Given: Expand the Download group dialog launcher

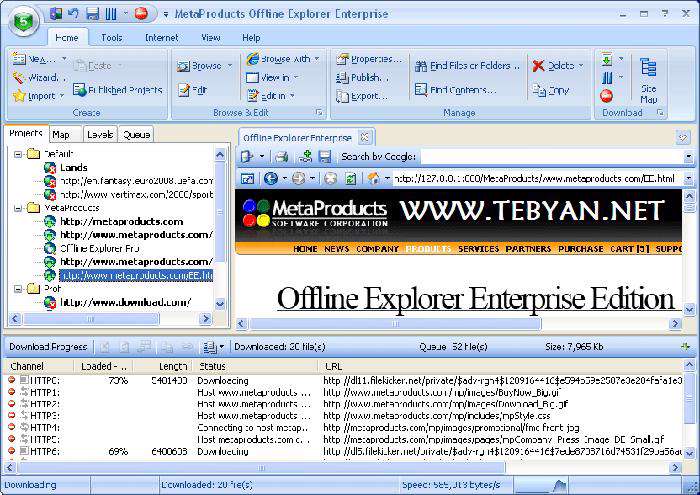Looking at the screenshot, I should coord(660,112).
